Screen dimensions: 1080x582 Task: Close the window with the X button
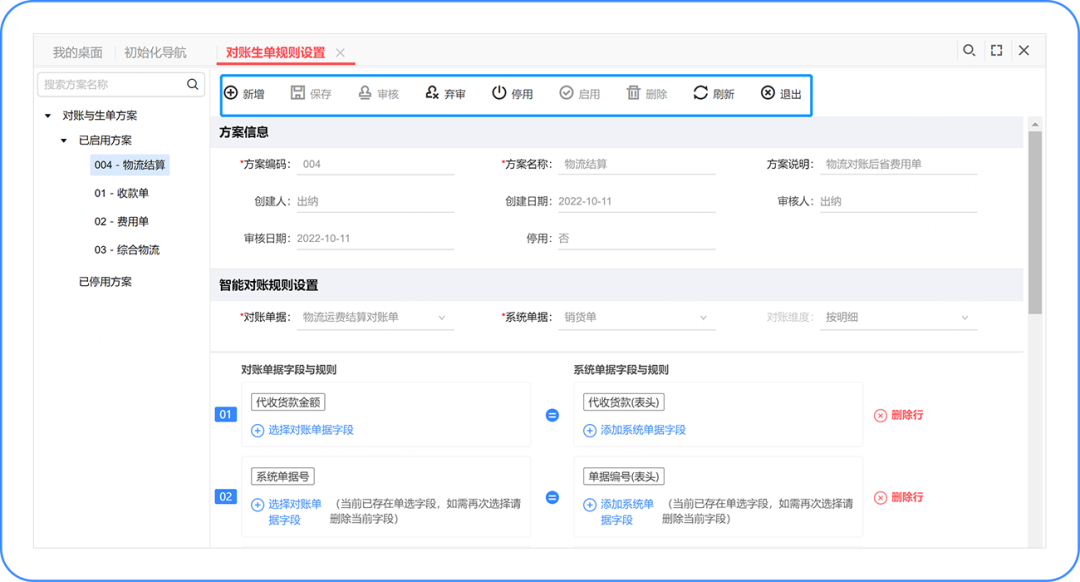coord(1024,50)
